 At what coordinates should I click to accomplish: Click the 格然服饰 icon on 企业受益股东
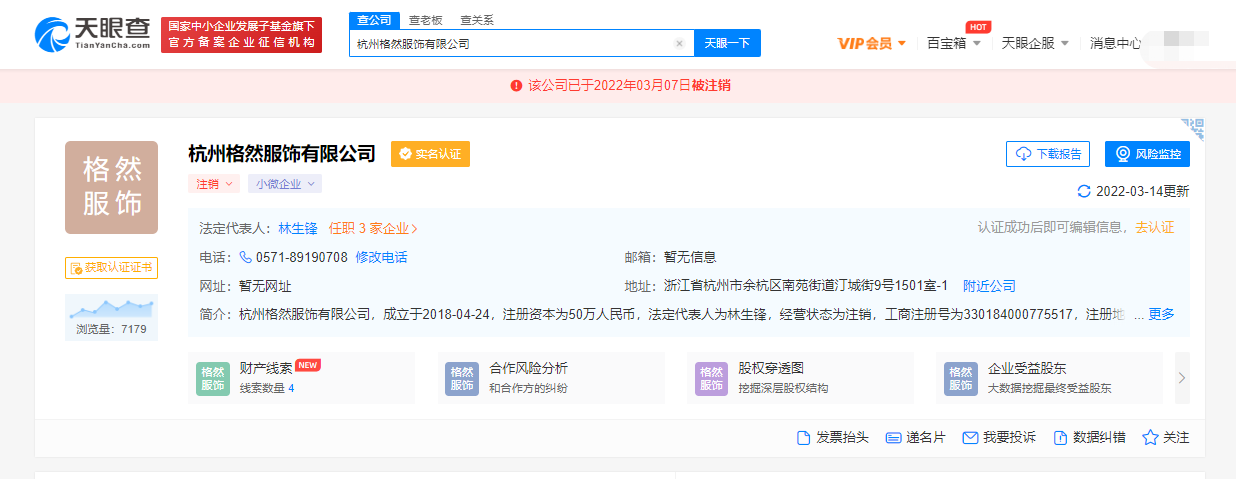click(x=960, y=378)
